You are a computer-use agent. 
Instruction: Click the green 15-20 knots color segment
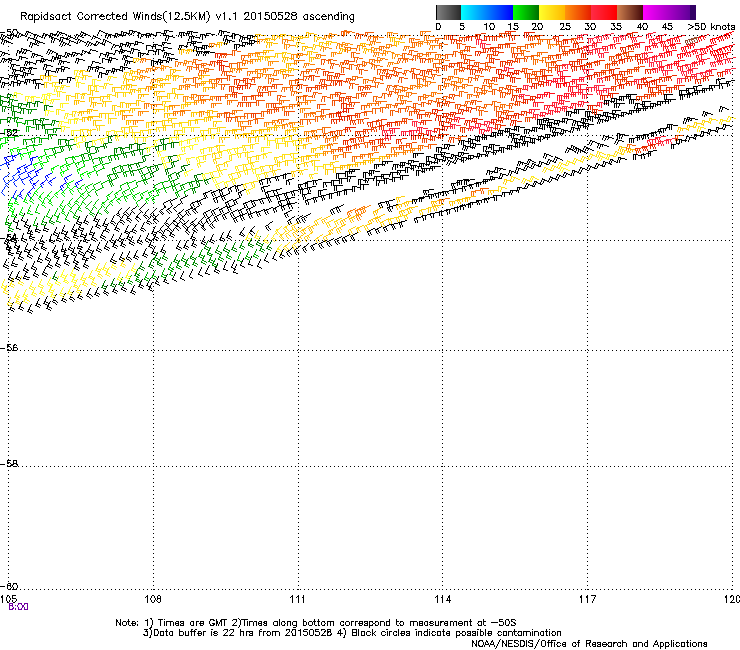click(526, 12)
